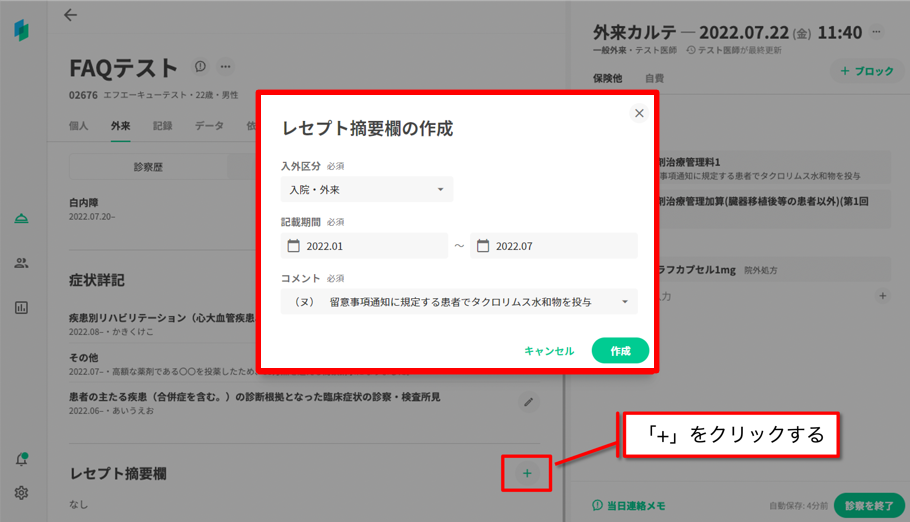Click the テスト医師が最終更新 history text
The width and height of the screenshot is (910, 522).
[x=734, y=51]
